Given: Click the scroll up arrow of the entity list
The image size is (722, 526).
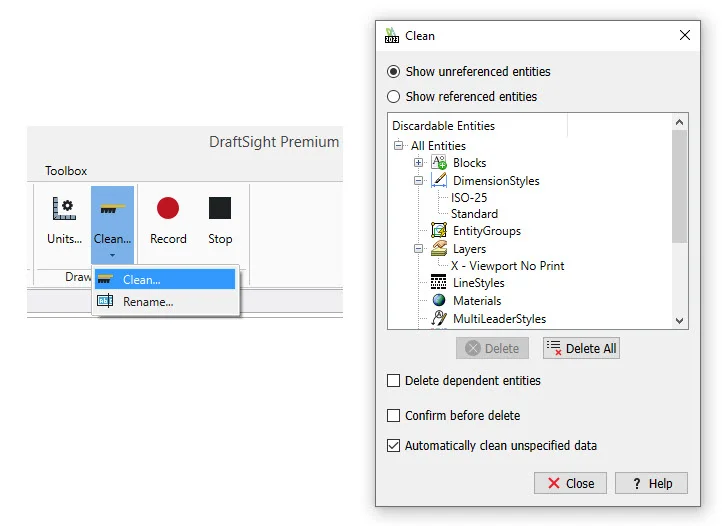Looking at the screenshot, I should [679, 122].
